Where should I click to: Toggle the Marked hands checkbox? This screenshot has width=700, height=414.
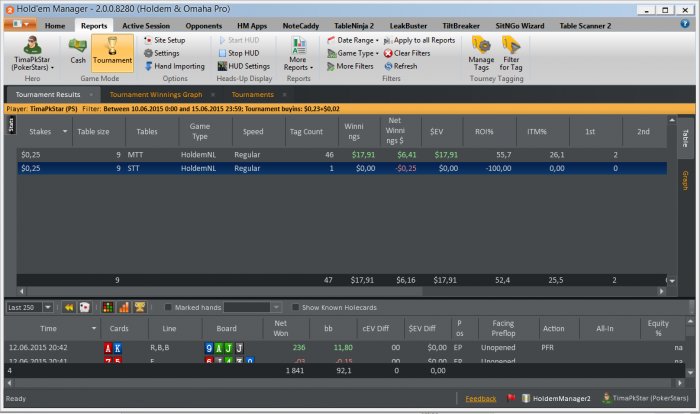coord(170,307)
